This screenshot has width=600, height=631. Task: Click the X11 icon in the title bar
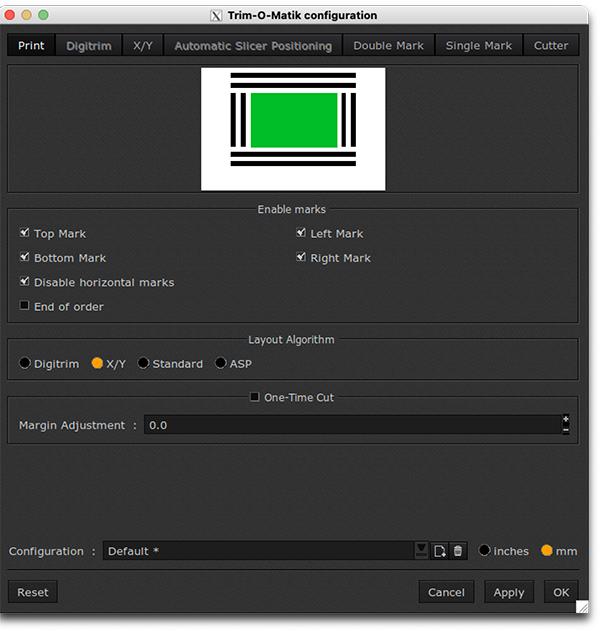[x=216, y=16]
